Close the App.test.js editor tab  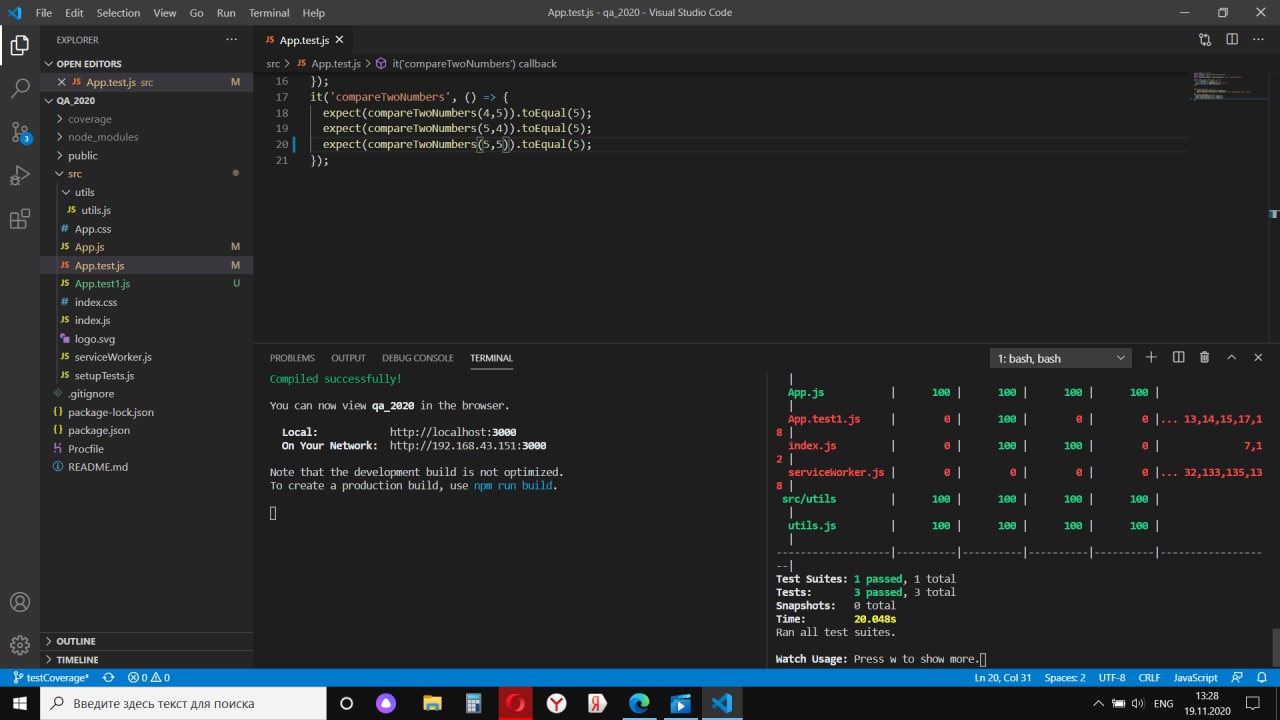coord(339,40)
